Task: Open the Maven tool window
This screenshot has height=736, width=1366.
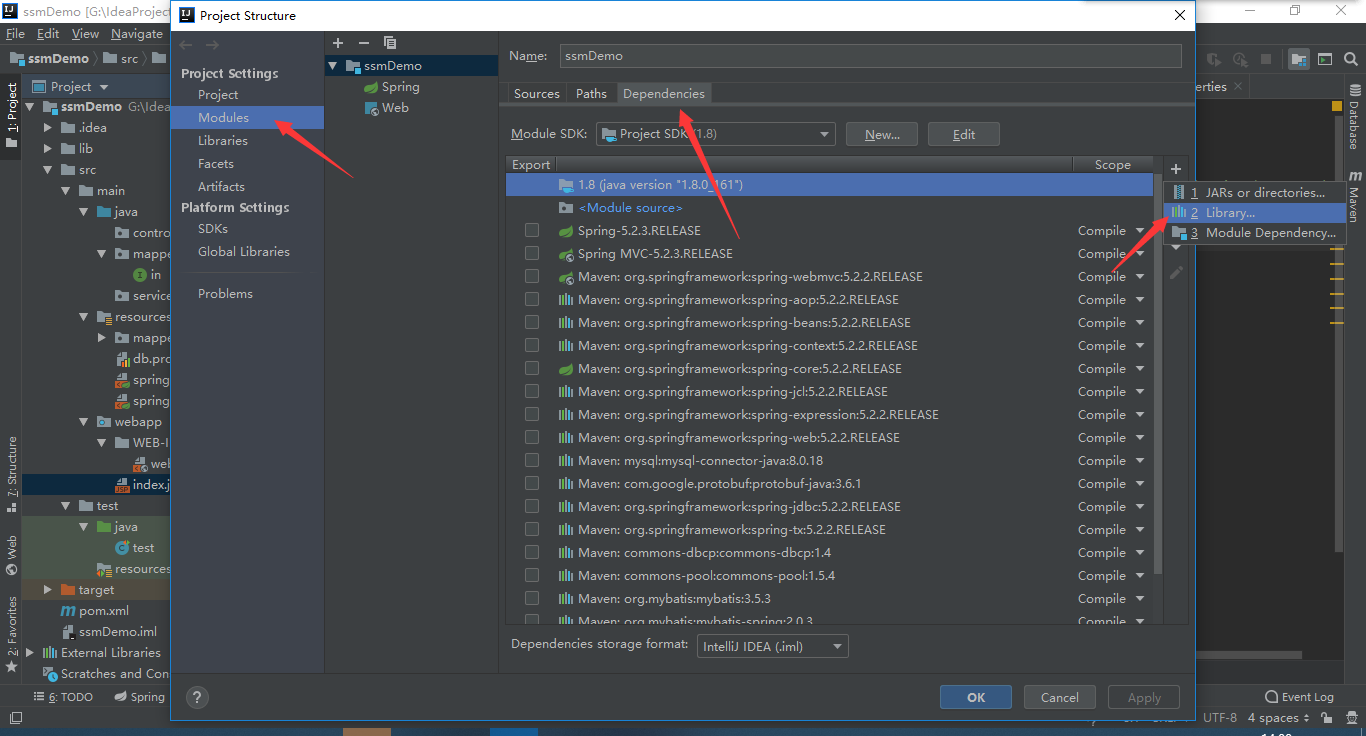Action: pyautogui.click(x=1354, y=196)
